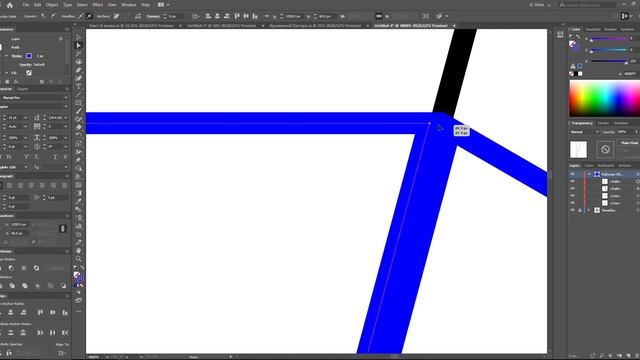
Task: Open the Edit menu
Action: tap(37, 5)
